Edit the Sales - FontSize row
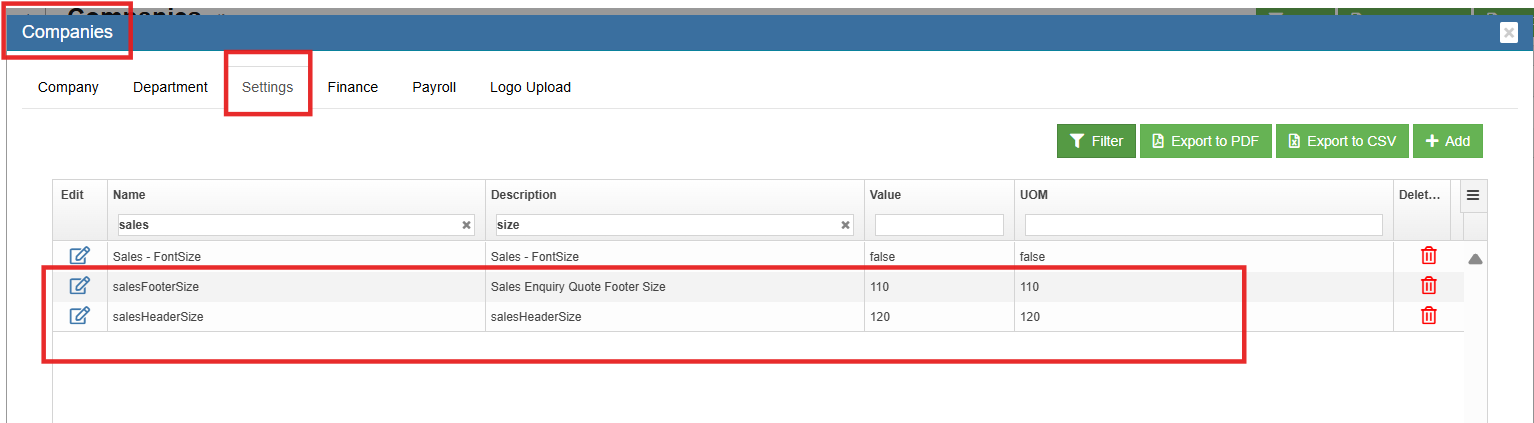This screenshot has height=423, width=1534. coord(80,256)
